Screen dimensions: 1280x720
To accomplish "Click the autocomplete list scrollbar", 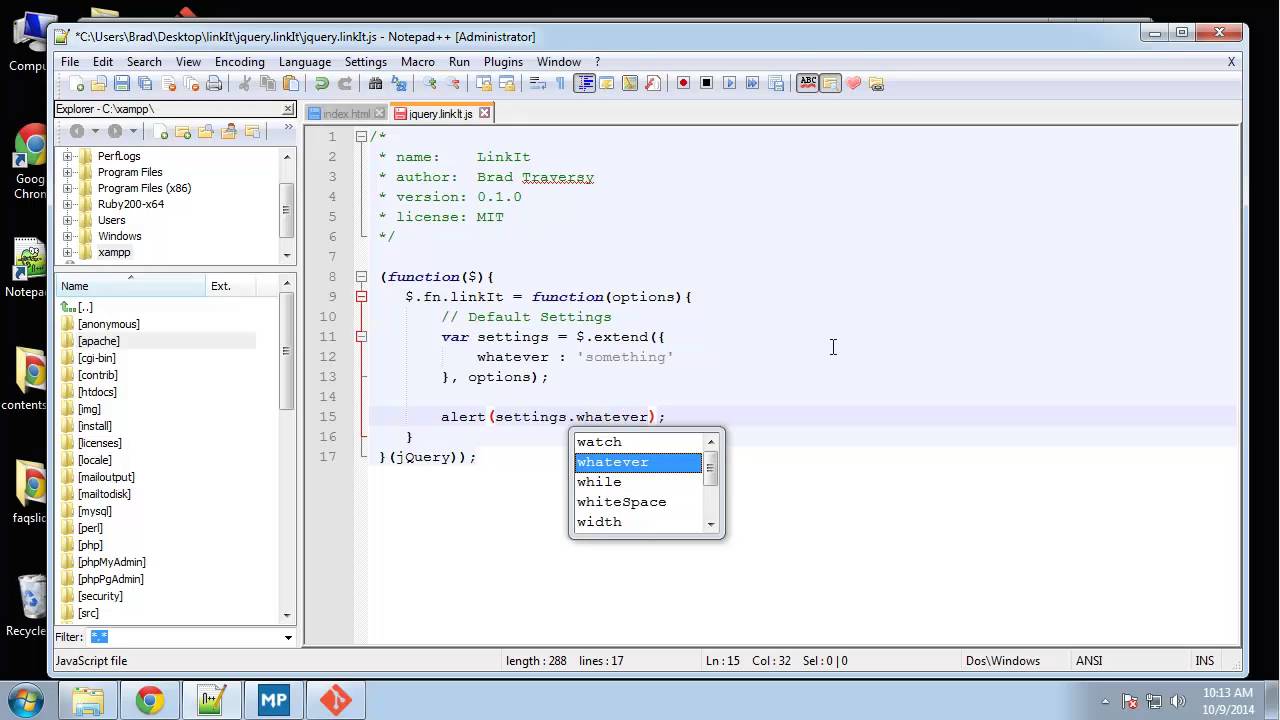I will tap(711, 482).
